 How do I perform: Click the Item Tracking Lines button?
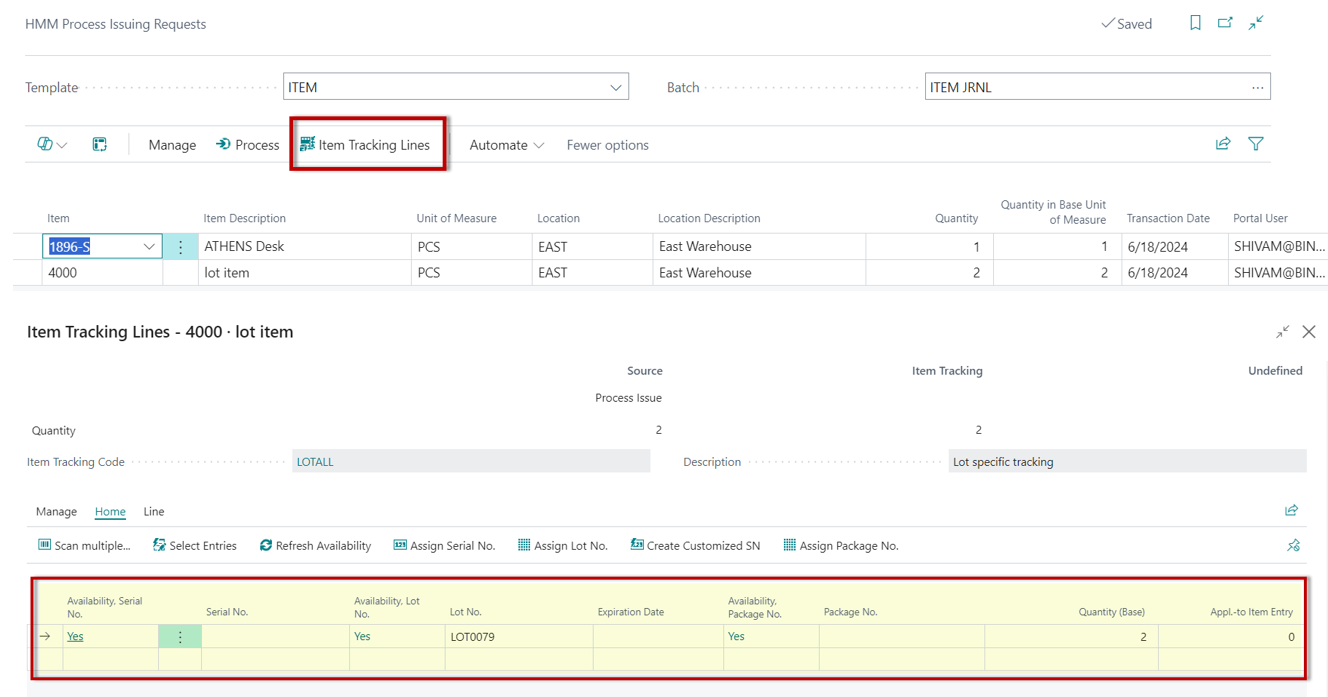click(367, 143)
